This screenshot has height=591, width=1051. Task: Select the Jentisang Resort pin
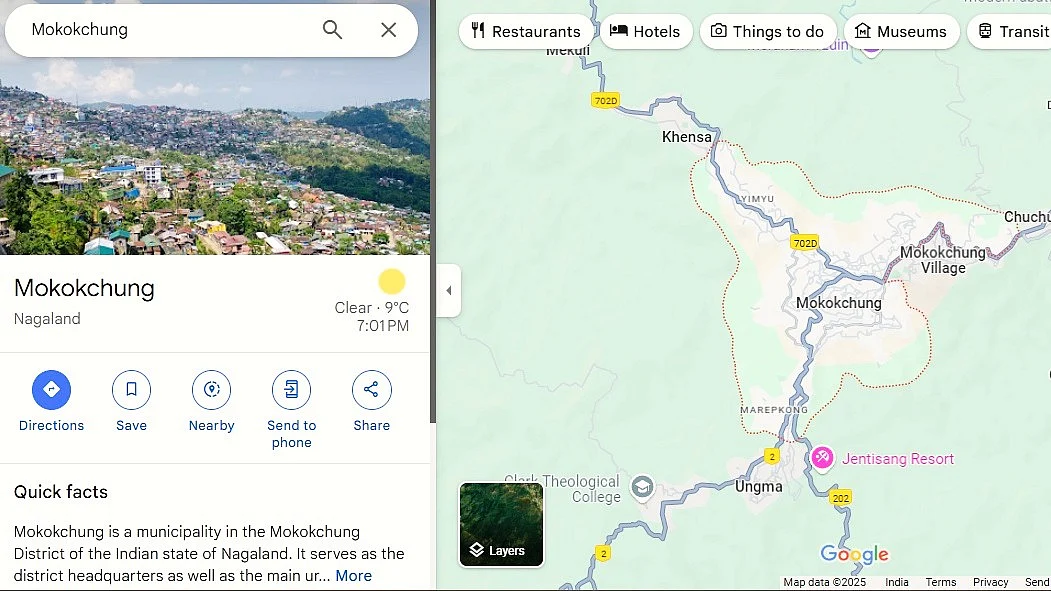point(821,458)
